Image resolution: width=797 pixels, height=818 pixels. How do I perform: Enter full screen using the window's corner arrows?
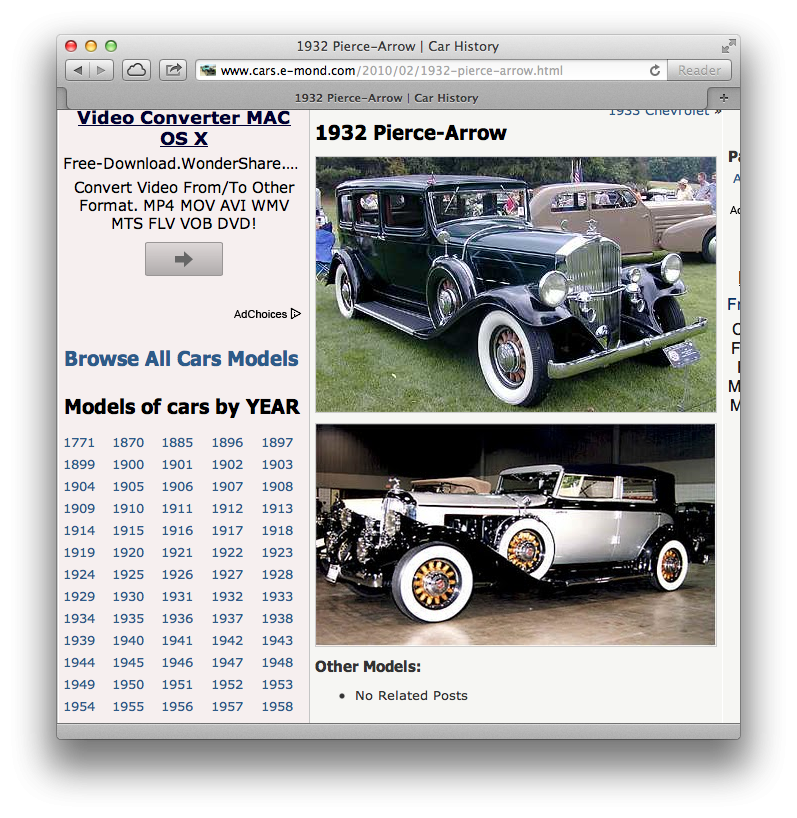pos(728,46)
